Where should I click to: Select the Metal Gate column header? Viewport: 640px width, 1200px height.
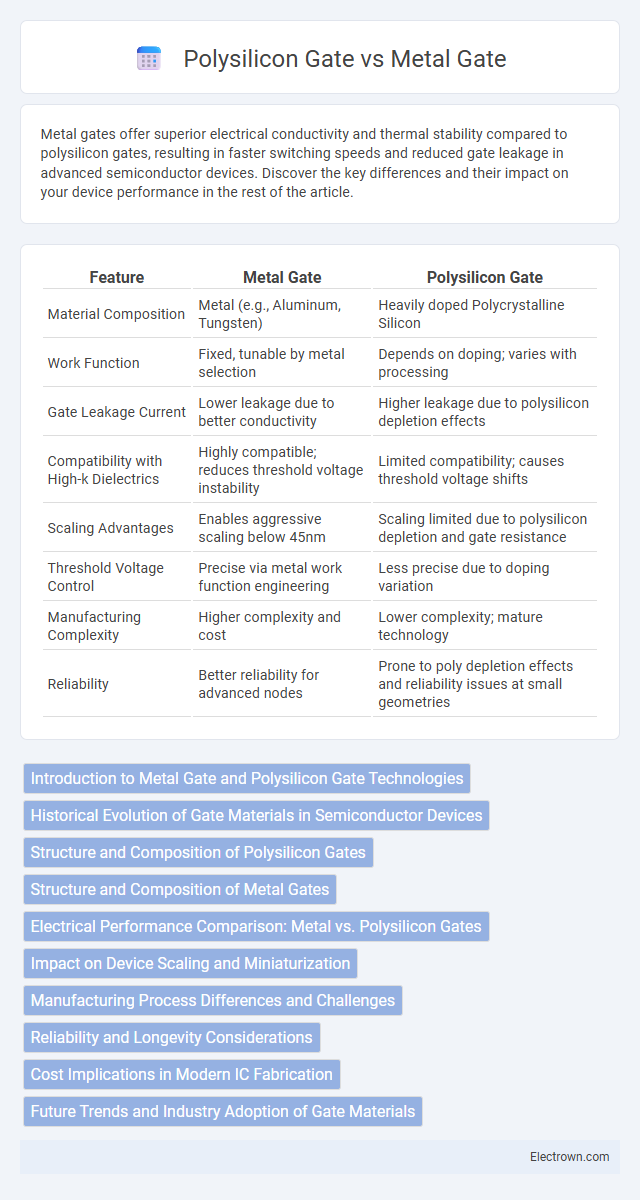282,277
